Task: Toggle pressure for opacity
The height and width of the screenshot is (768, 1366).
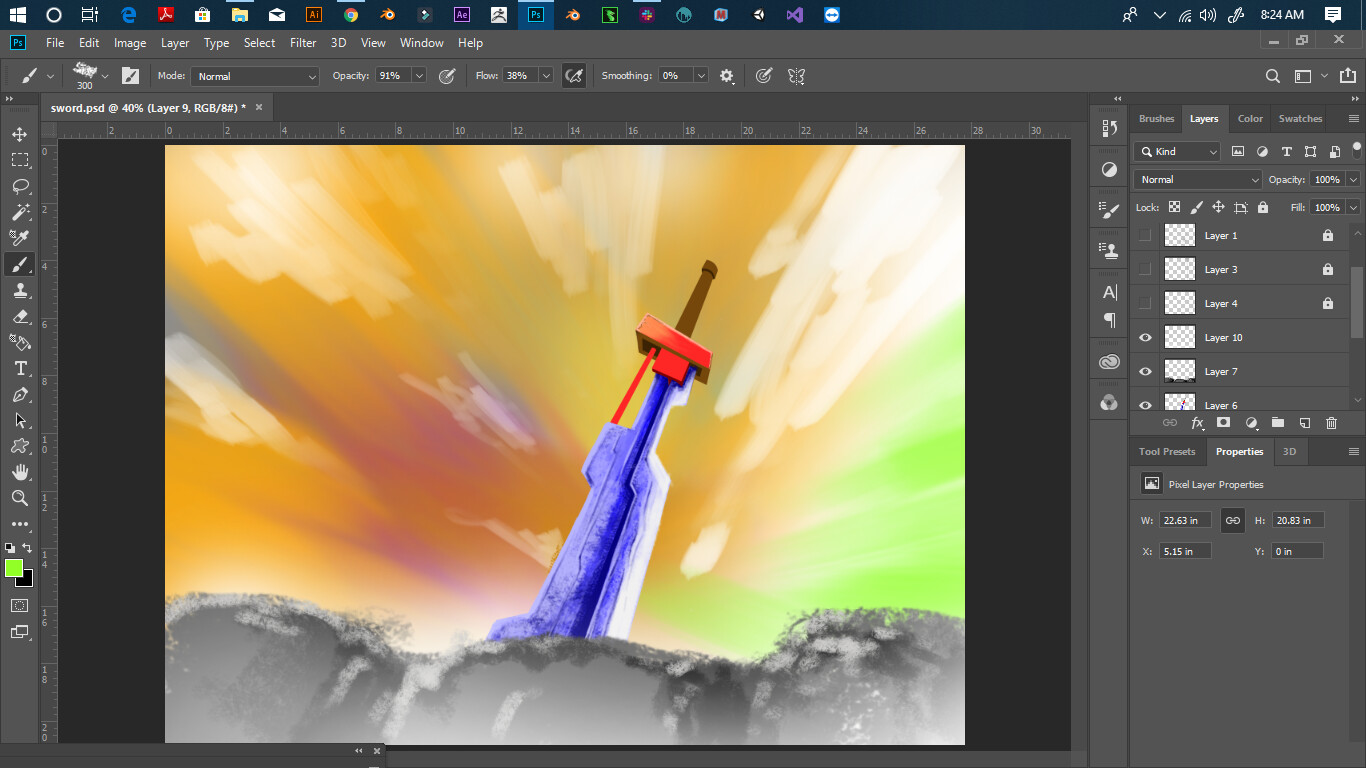Action: (x=447, y=76)
